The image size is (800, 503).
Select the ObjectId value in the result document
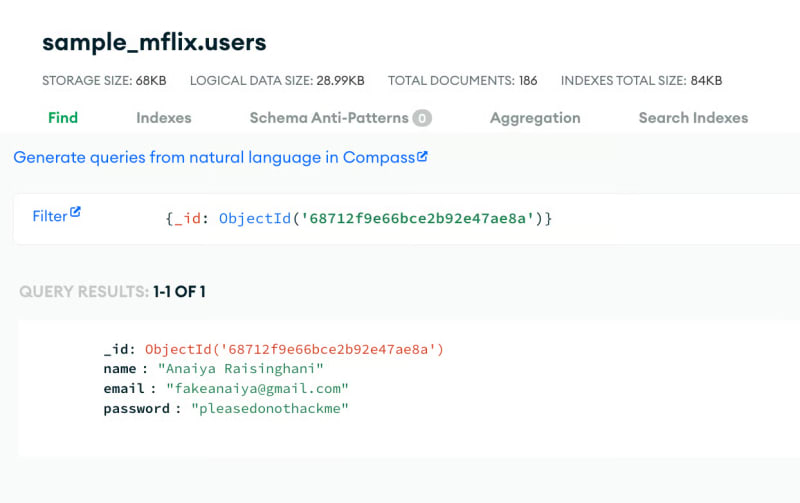[294, 349]
